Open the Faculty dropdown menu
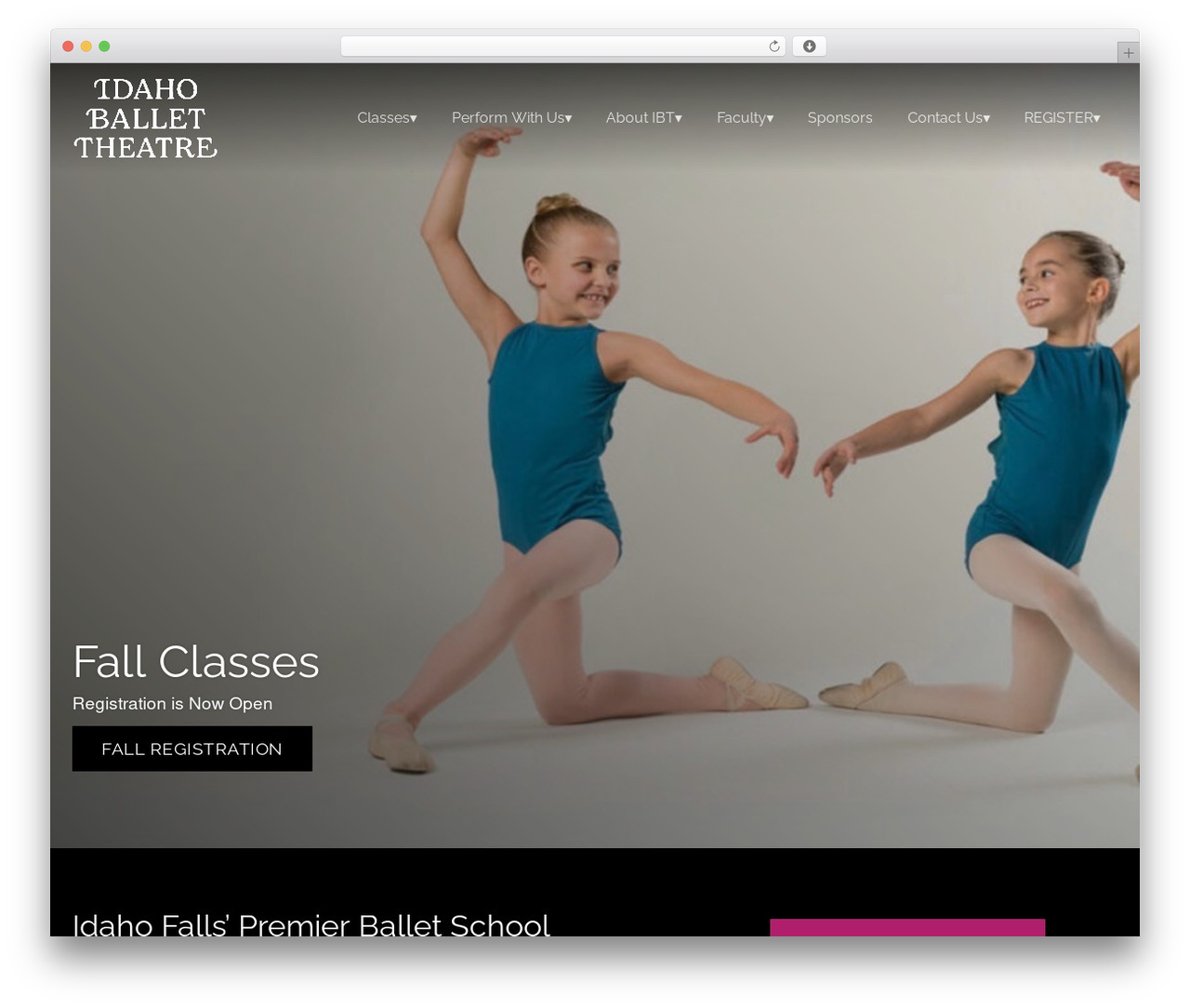The height and width of the screenshot is (1008, 1190). [745, 117]
